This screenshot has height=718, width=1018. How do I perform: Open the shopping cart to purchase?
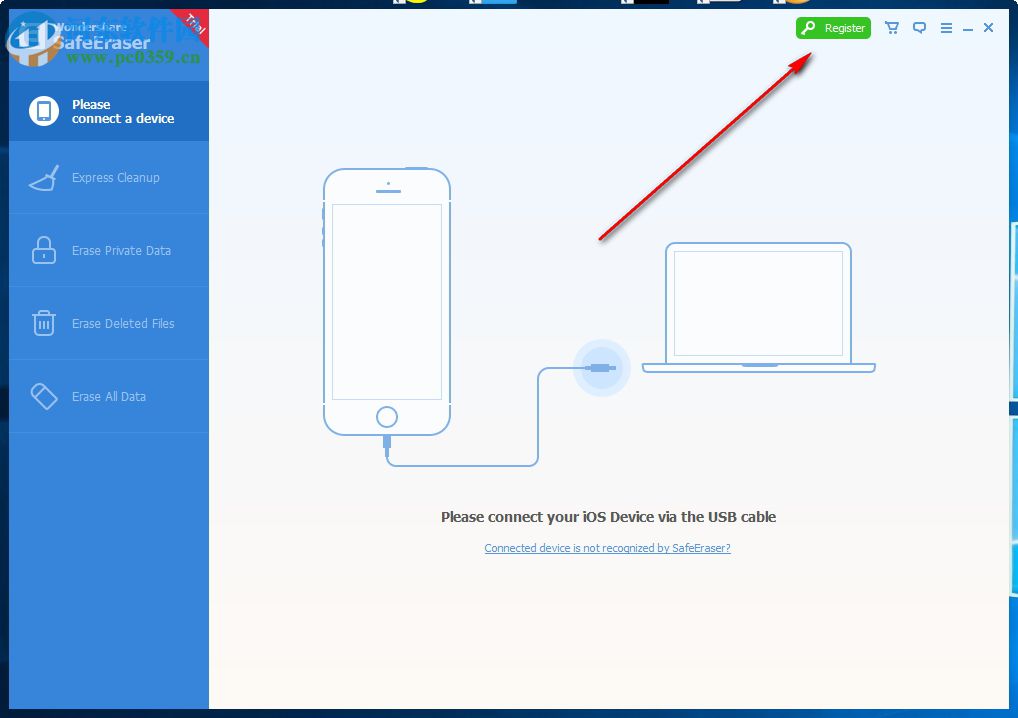pyautogui.click(x=891, y=28)
